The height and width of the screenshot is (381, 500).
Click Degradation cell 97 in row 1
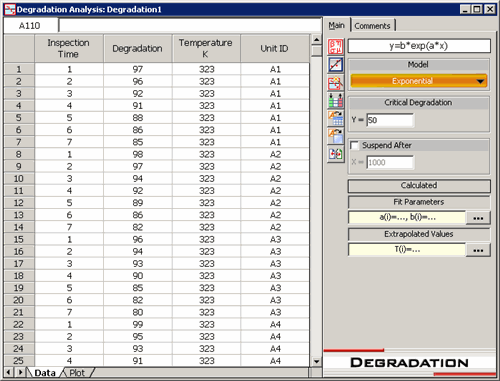138,69
